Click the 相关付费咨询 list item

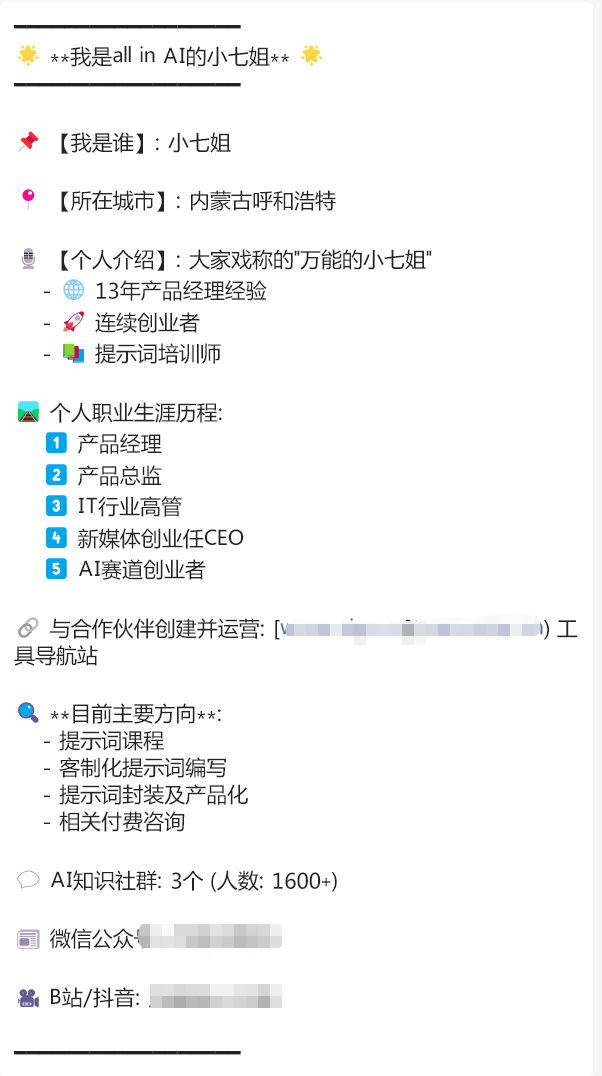(122, 822)
